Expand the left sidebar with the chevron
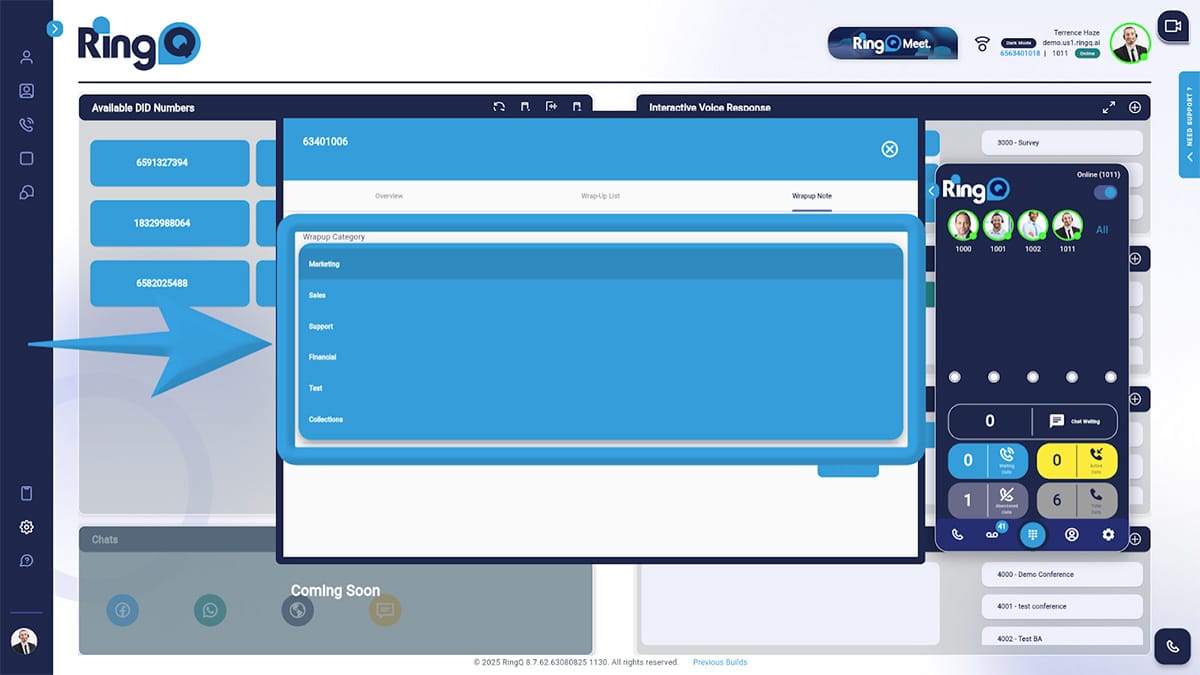 pos(55,29)
